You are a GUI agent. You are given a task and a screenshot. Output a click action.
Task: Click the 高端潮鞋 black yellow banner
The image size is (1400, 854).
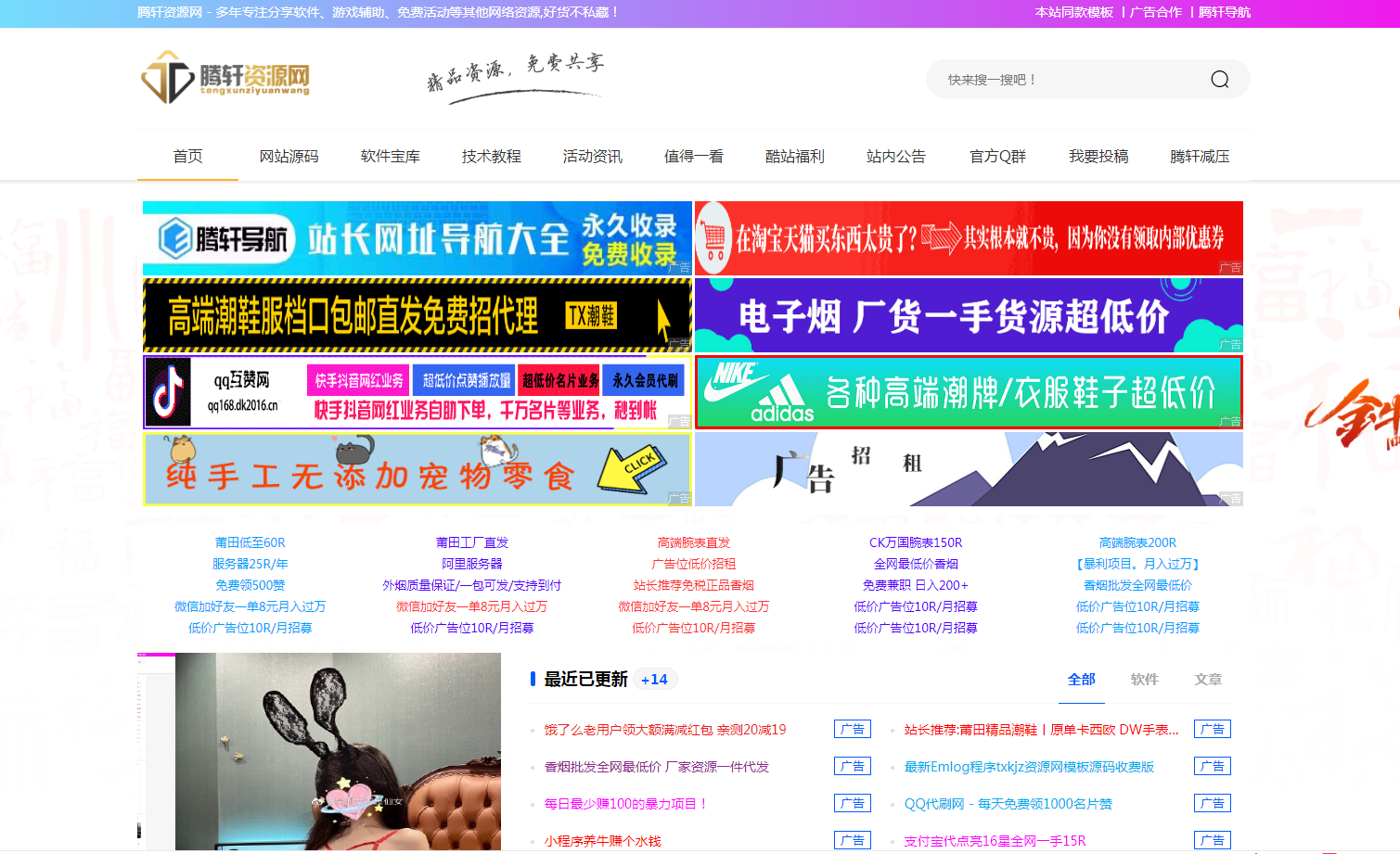coord(417,315)
